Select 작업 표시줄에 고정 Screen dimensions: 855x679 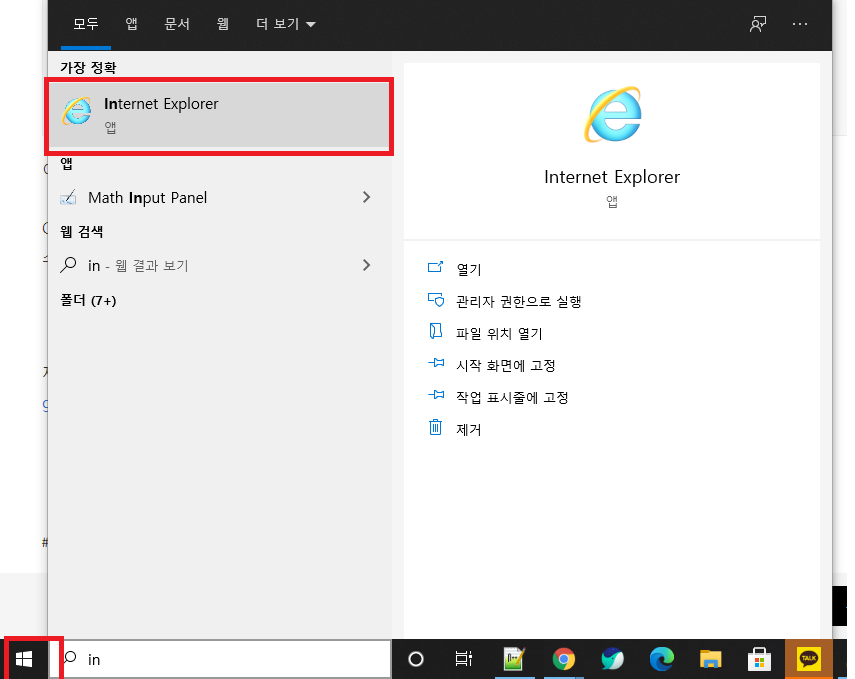point(512,397)
